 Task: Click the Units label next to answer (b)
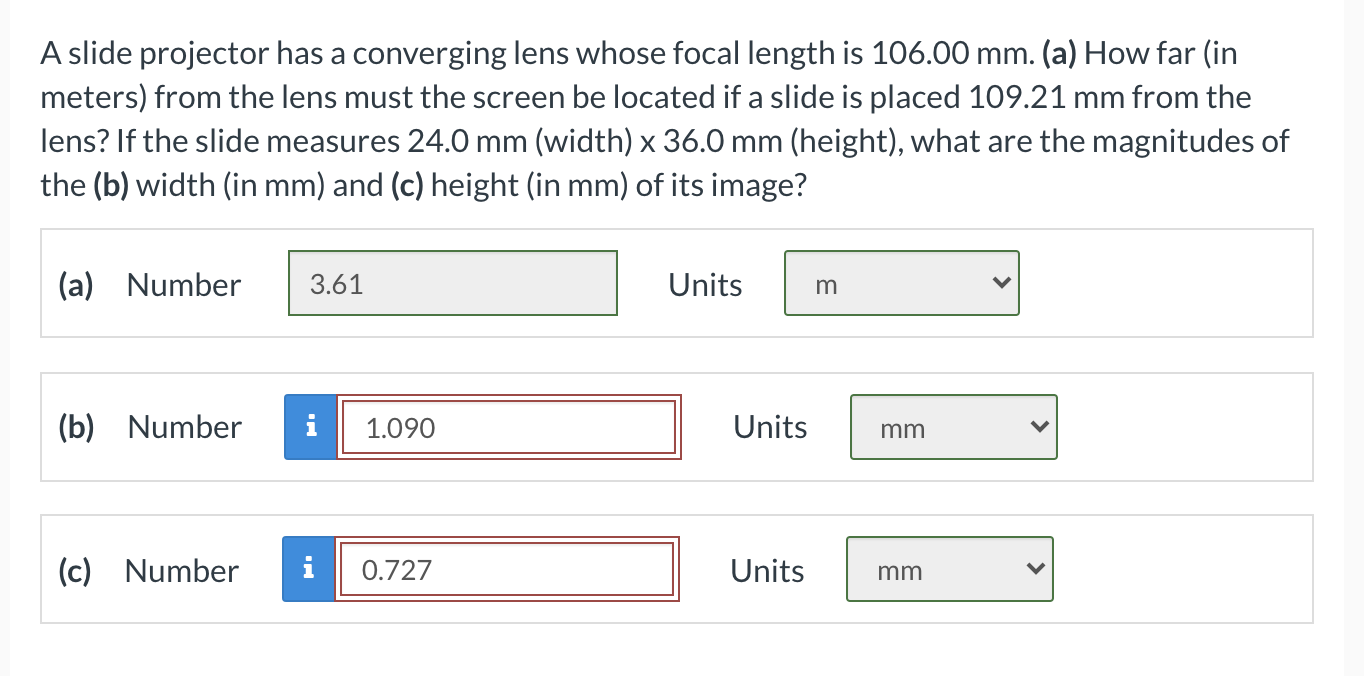coord(769,427)
